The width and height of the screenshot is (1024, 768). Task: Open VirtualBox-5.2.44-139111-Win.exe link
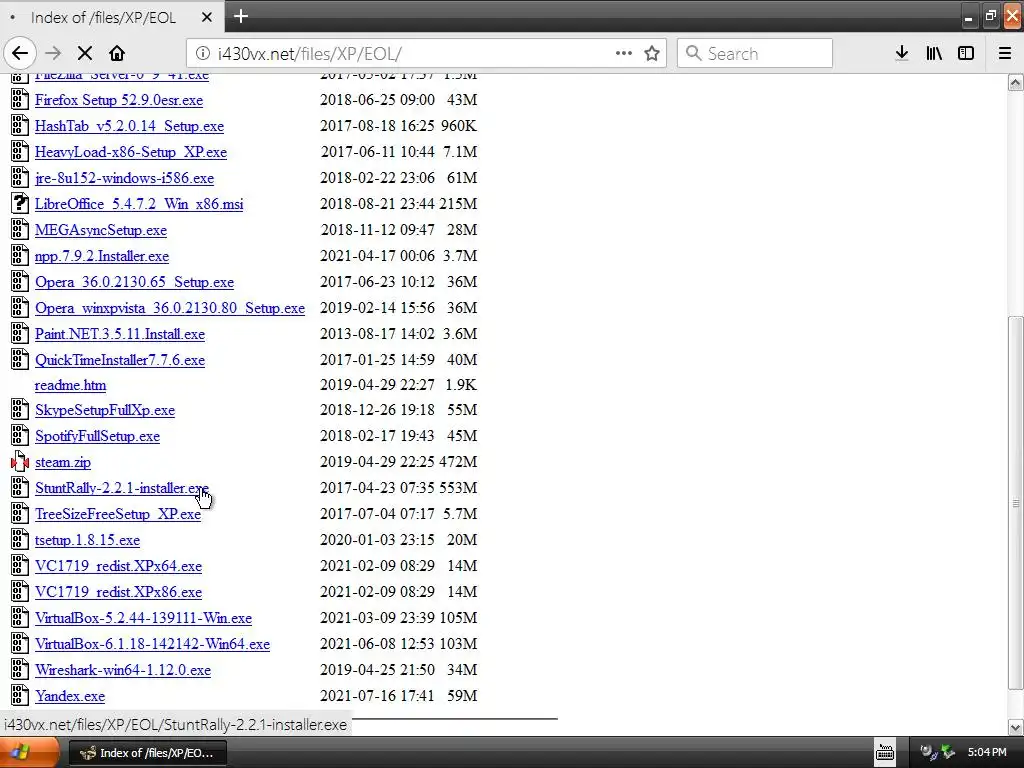pos(143,618)
